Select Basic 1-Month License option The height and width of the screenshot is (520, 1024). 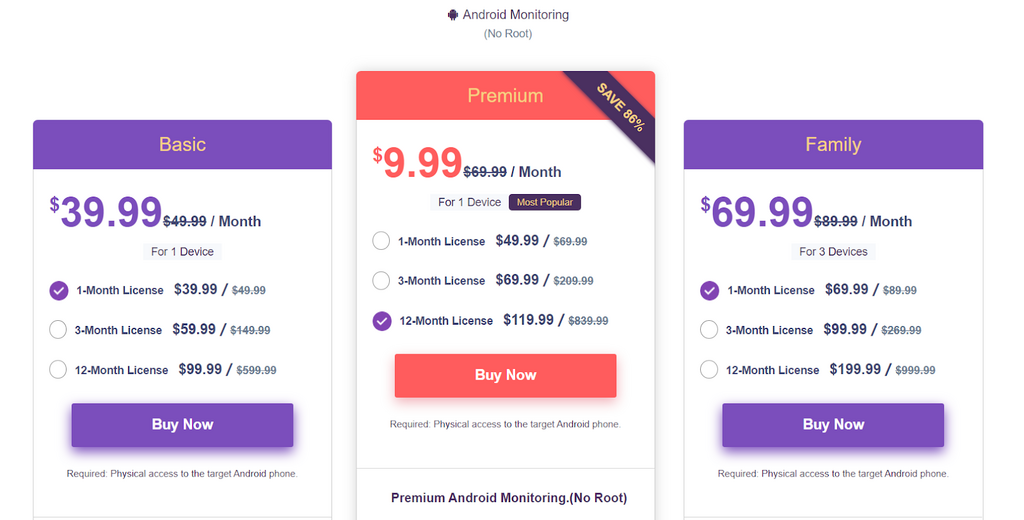click(x=59, y=291)
